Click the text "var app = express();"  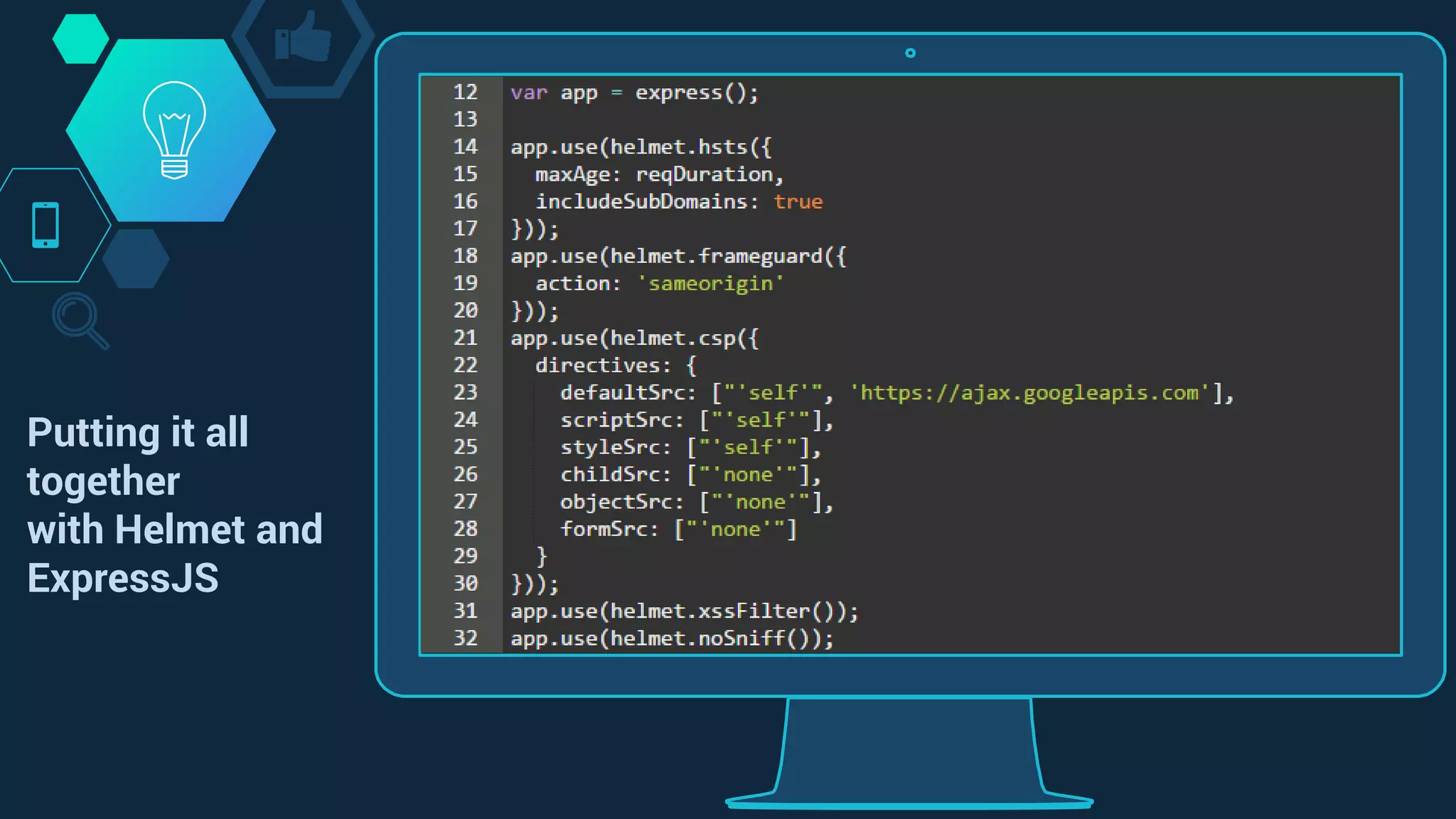point(634,92)
